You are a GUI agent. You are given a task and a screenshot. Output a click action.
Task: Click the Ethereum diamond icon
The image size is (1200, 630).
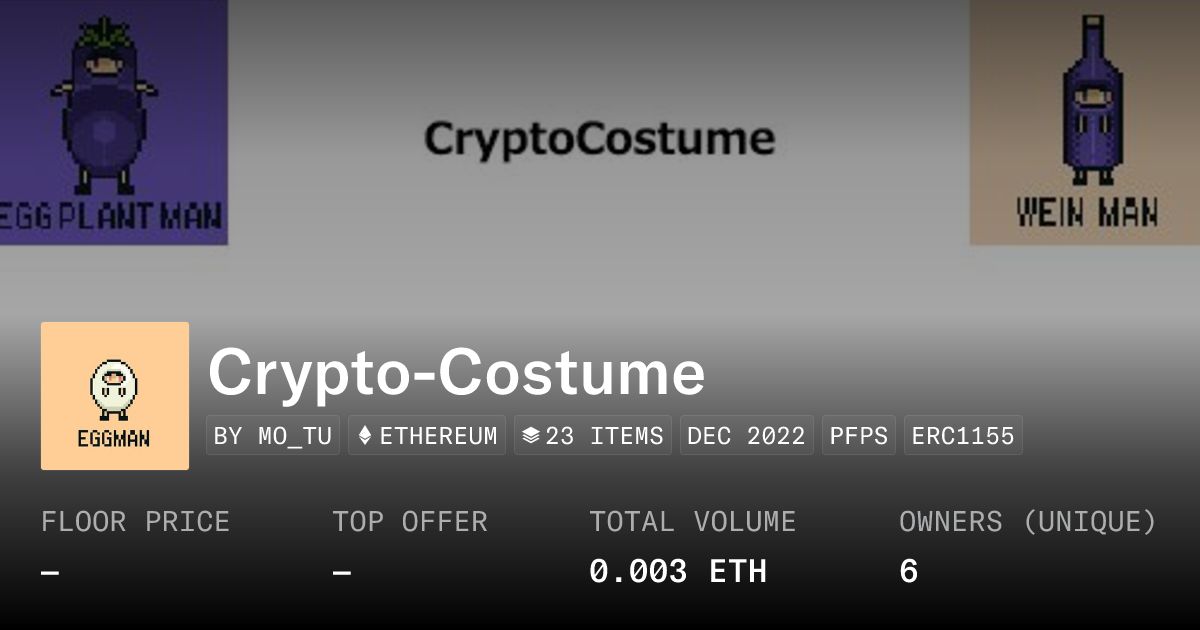(x=365, y=436)
